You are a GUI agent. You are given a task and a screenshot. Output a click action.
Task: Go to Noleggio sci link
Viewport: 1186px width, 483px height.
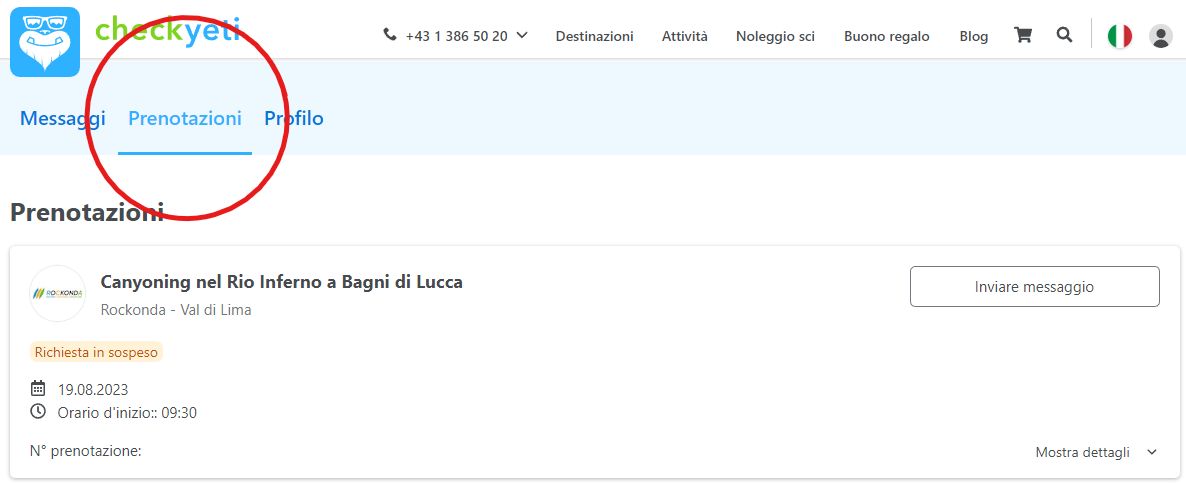point(775,36)
